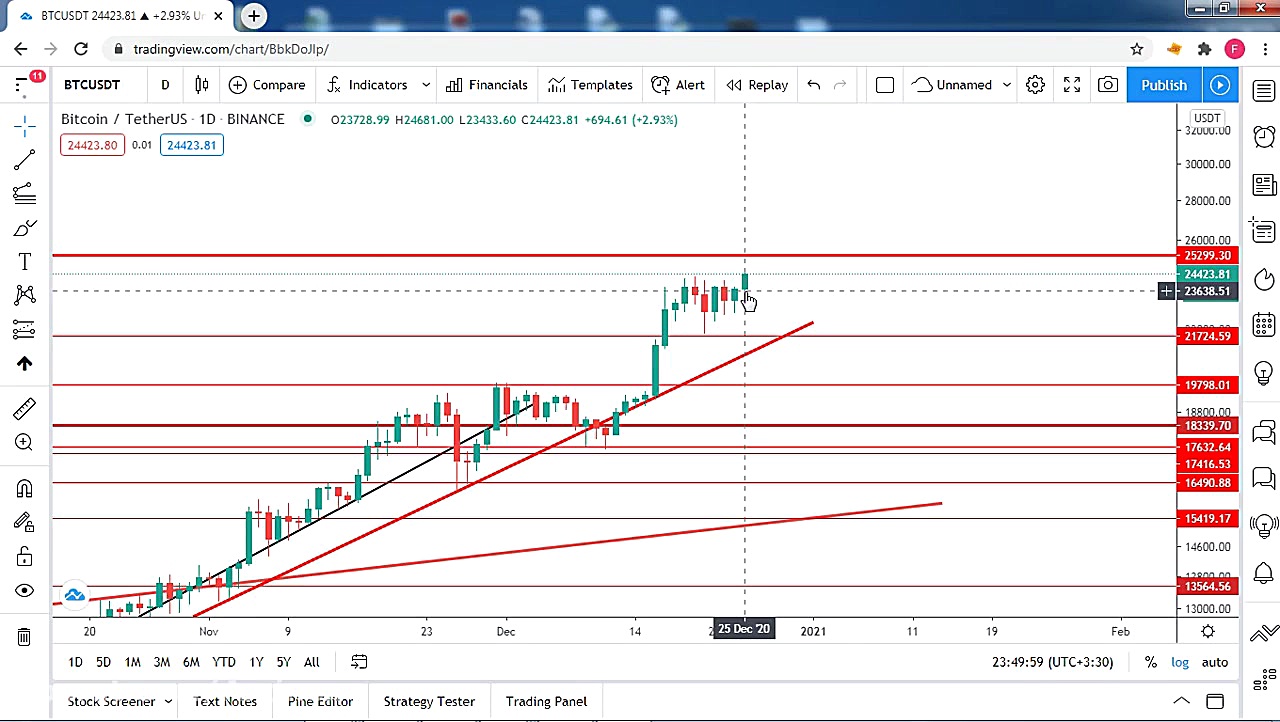Image resolution: width=1280 pixels, height=722 pixels.
Task: Select the ruler measure tool
Action: pyautogui.click(x=25, y=408)
